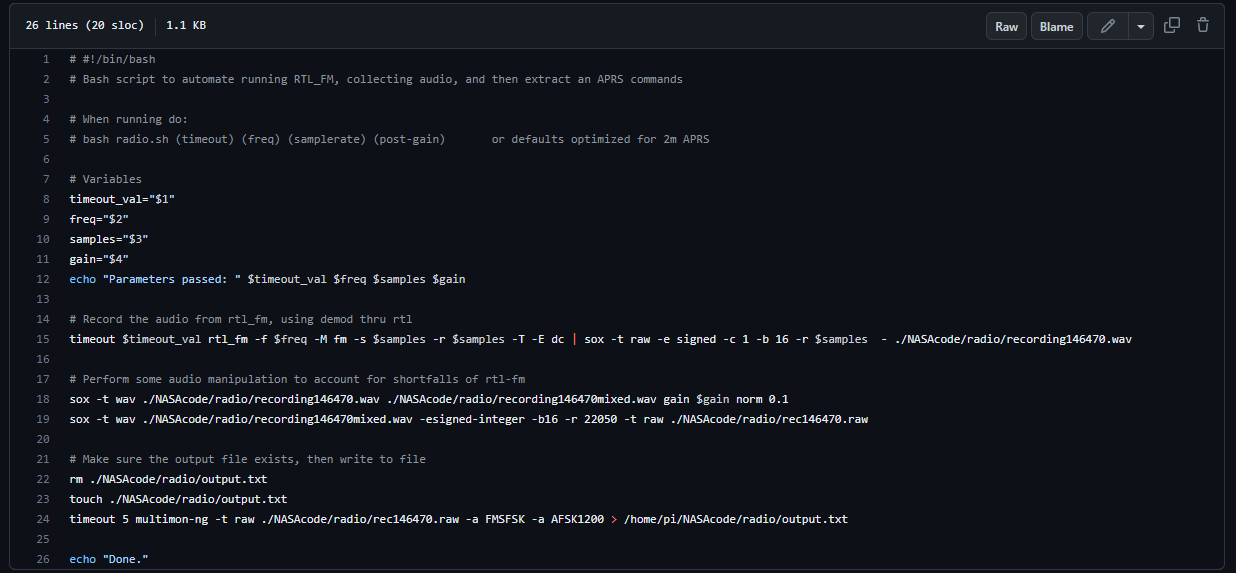This screenshot has height=573, width=1236.
Task: Click the timeout_val="$1" assignment
Action: (122, 199)
